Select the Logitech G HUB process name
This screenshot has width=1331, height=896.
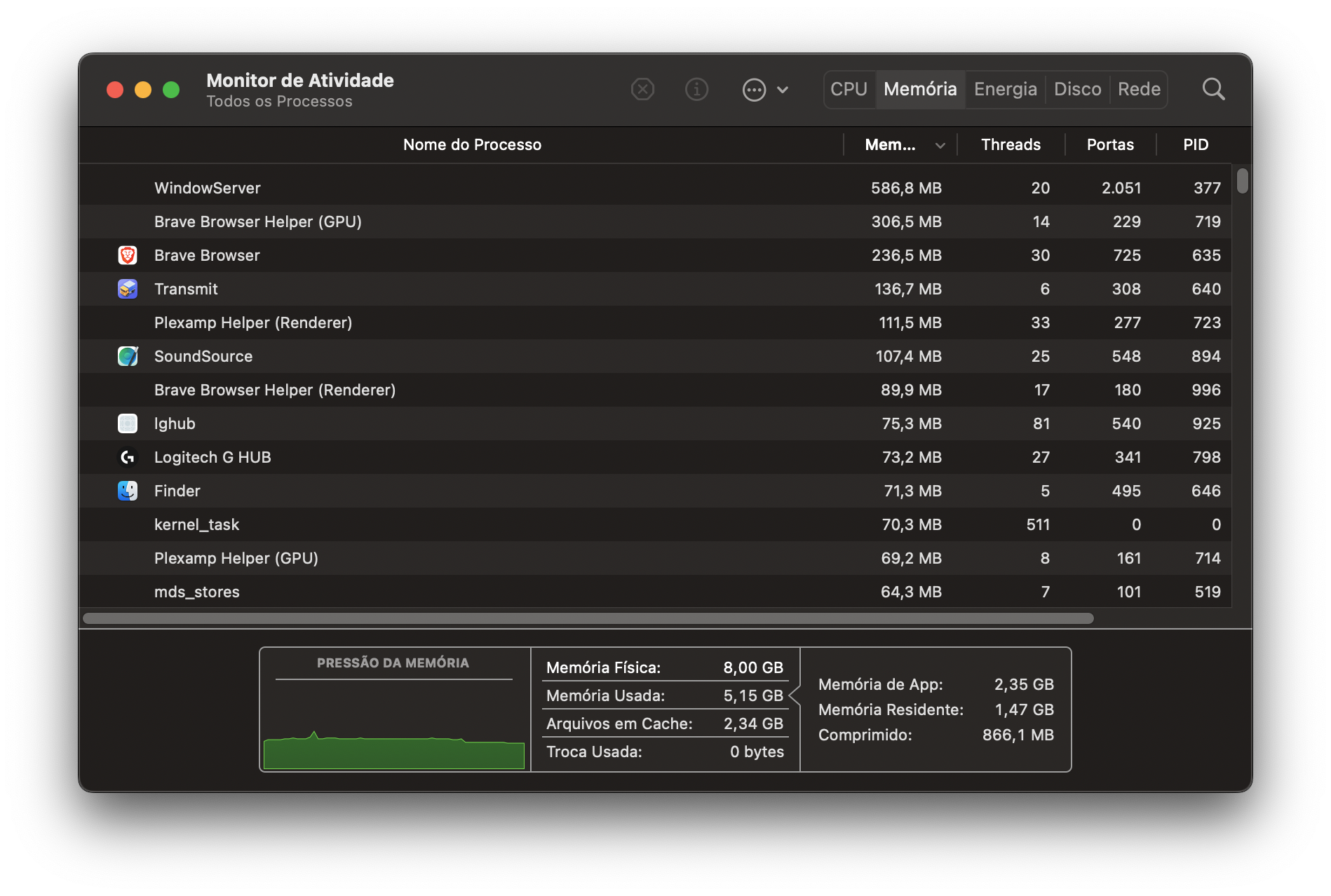pyautogui.click(x=212, y=457)
